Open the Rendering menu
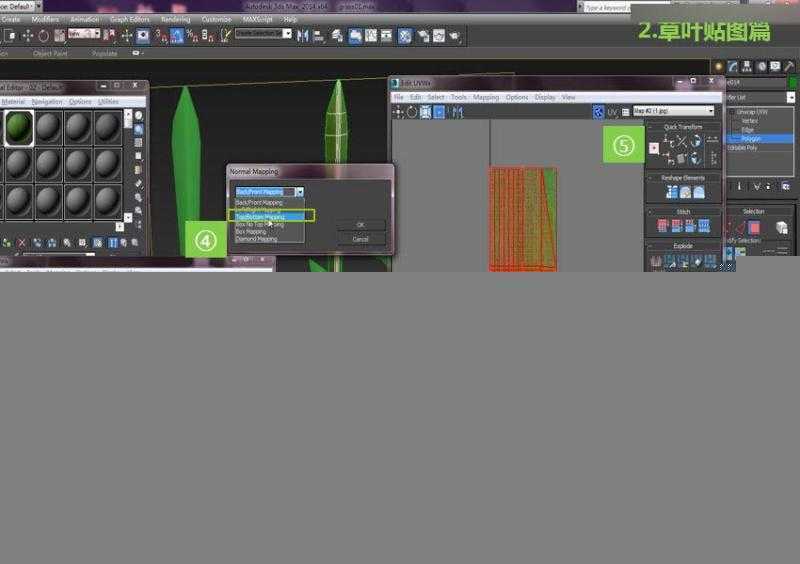The height and width of the screenshot is (564, 800). (176, 19)
